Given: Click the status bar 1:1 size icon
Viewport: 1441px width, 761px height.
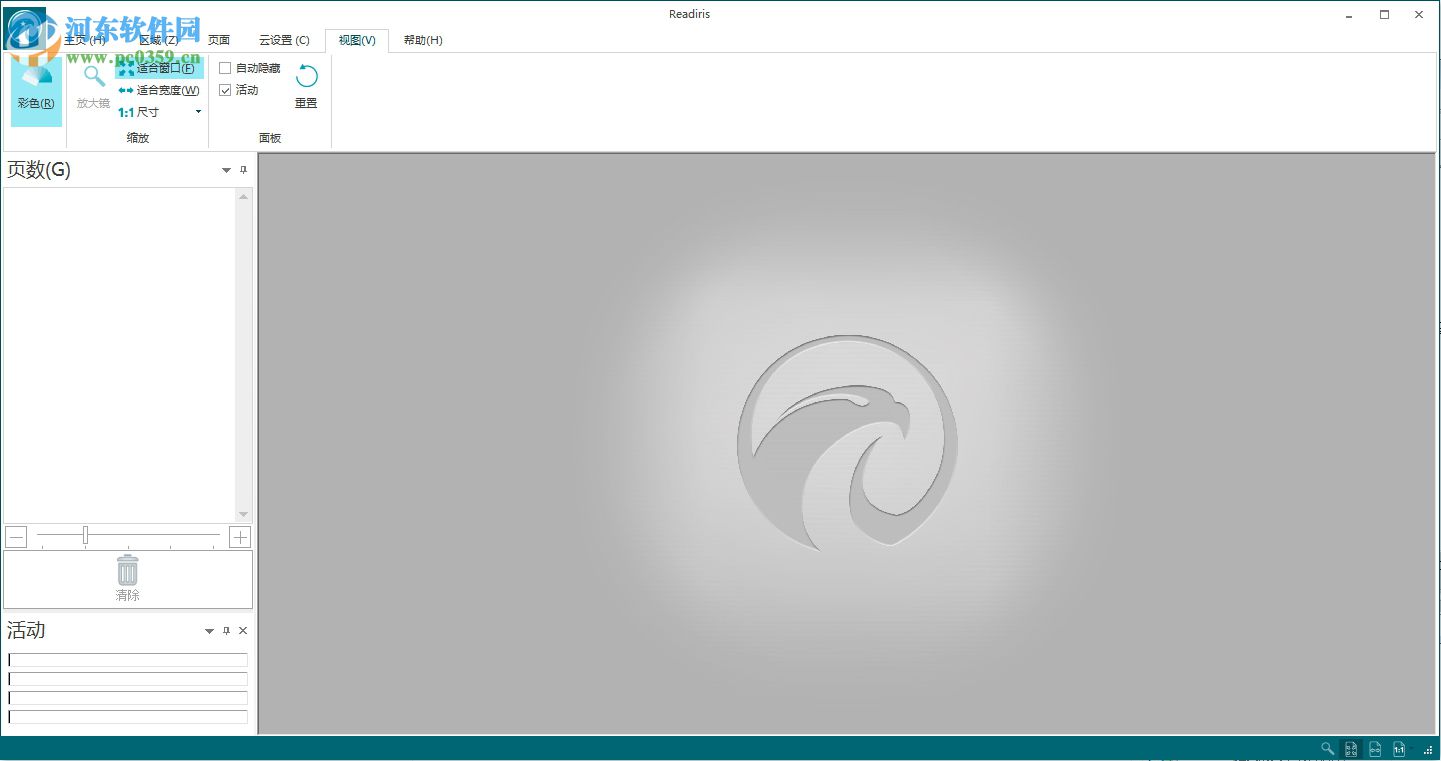Looking at the screenshot, I should pos(1399,748).
